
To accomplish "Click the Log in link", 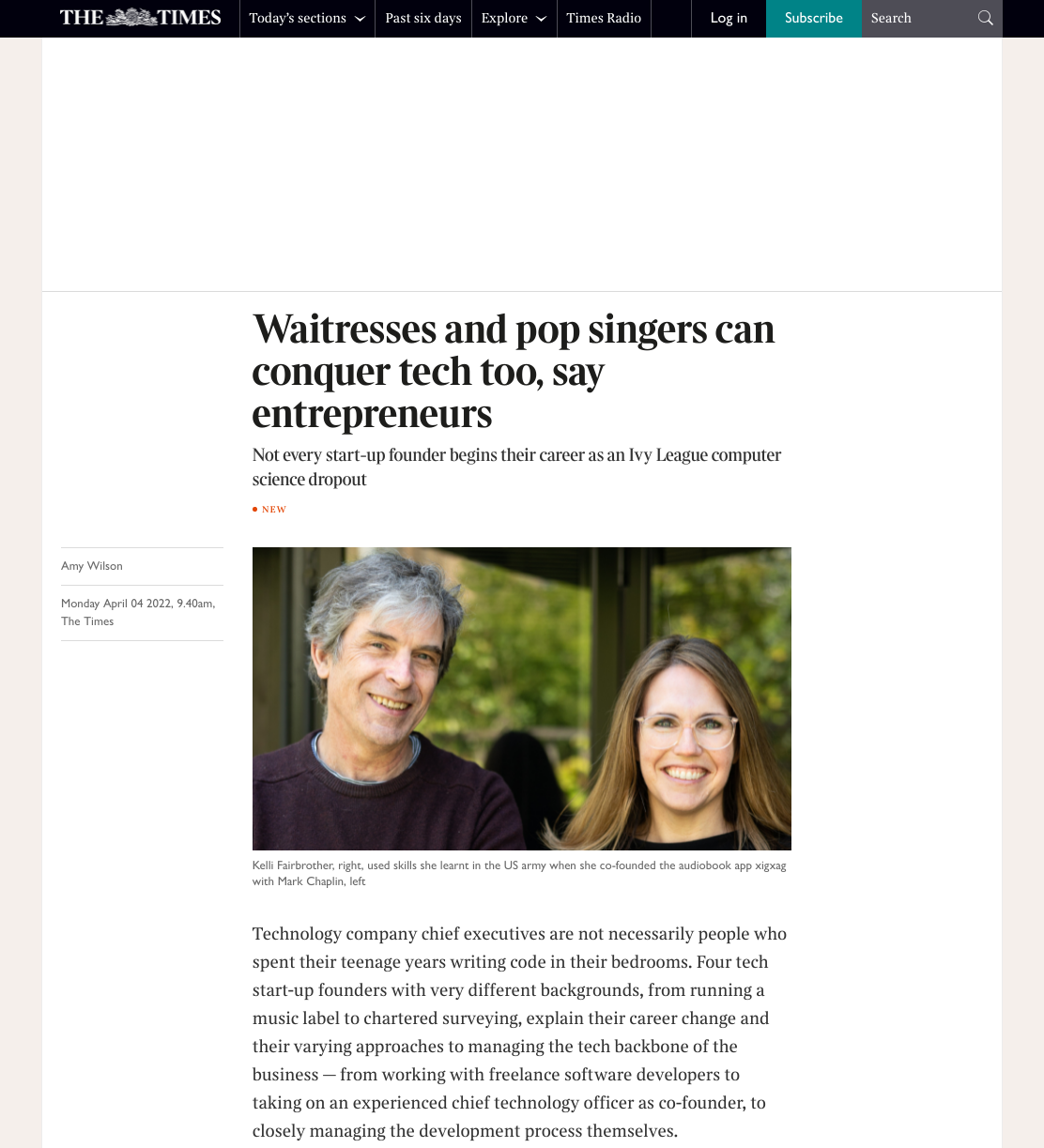I will point(729,18).
